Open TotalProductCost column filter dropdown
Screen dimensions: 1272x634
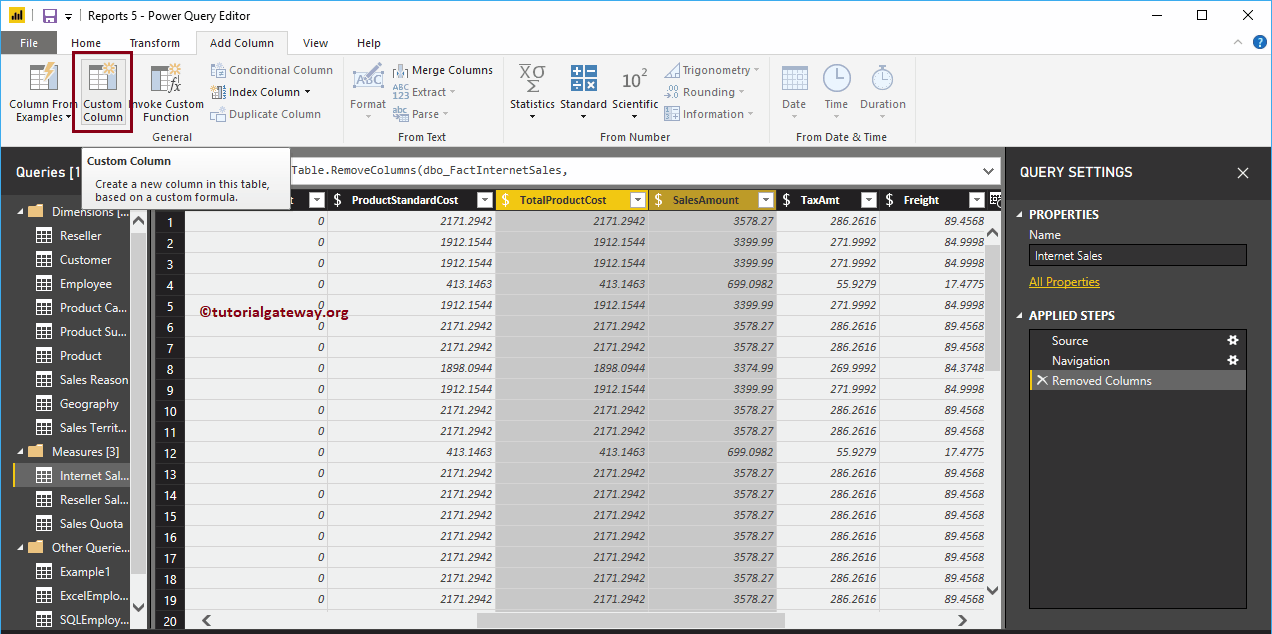click(638, 200)
